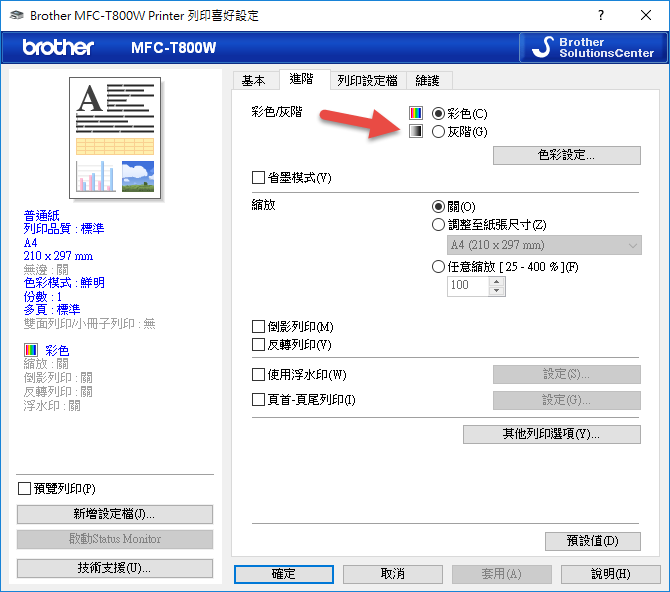This screenshot has width=670, height=592.
Task: Close the printing preferences dialog
Action: [646, 15]
